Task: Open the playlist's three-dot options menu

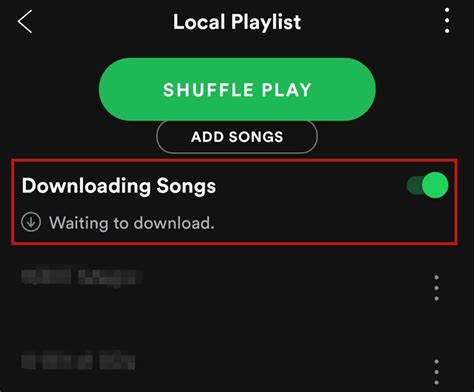Action: tap(447, 21)
